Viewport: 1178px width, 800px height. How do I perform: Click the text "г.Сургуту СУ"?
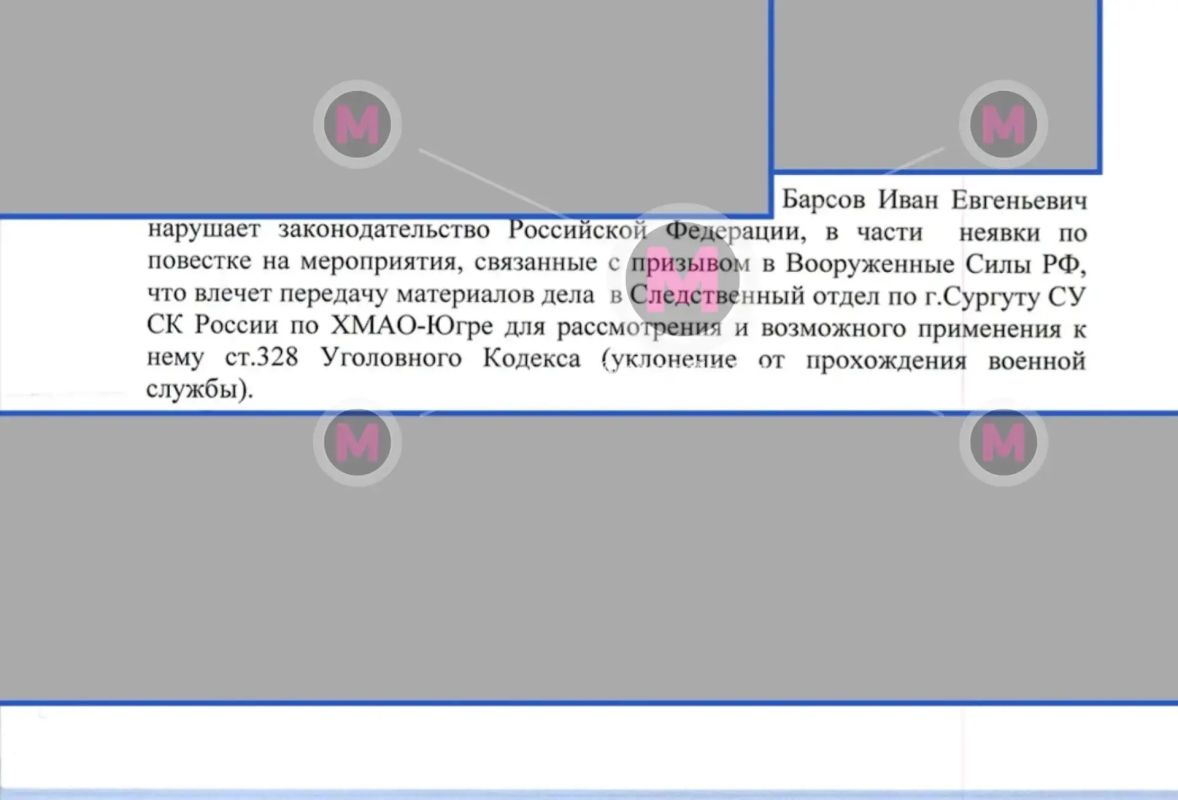pyautogui.click(x=1005, y=297)
